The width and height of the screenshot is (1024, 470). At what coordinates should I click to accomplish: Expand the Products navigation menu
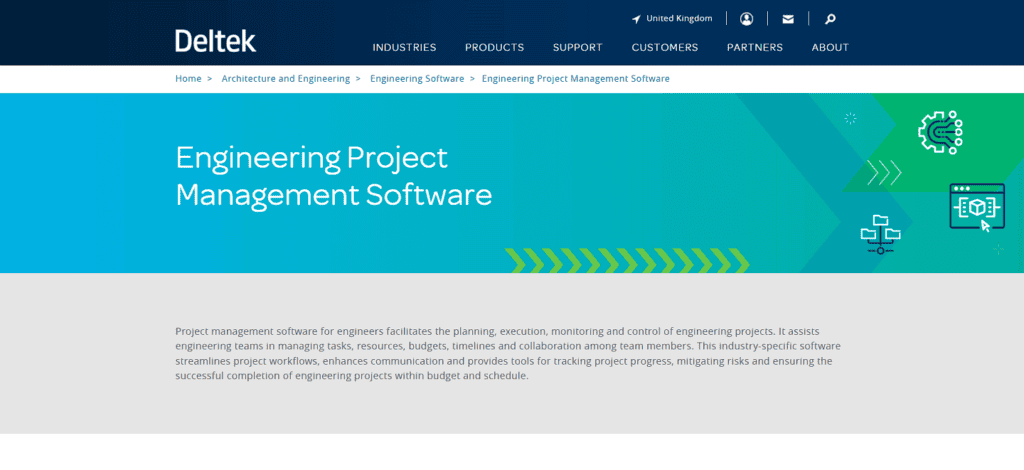(x=494, y=47)
